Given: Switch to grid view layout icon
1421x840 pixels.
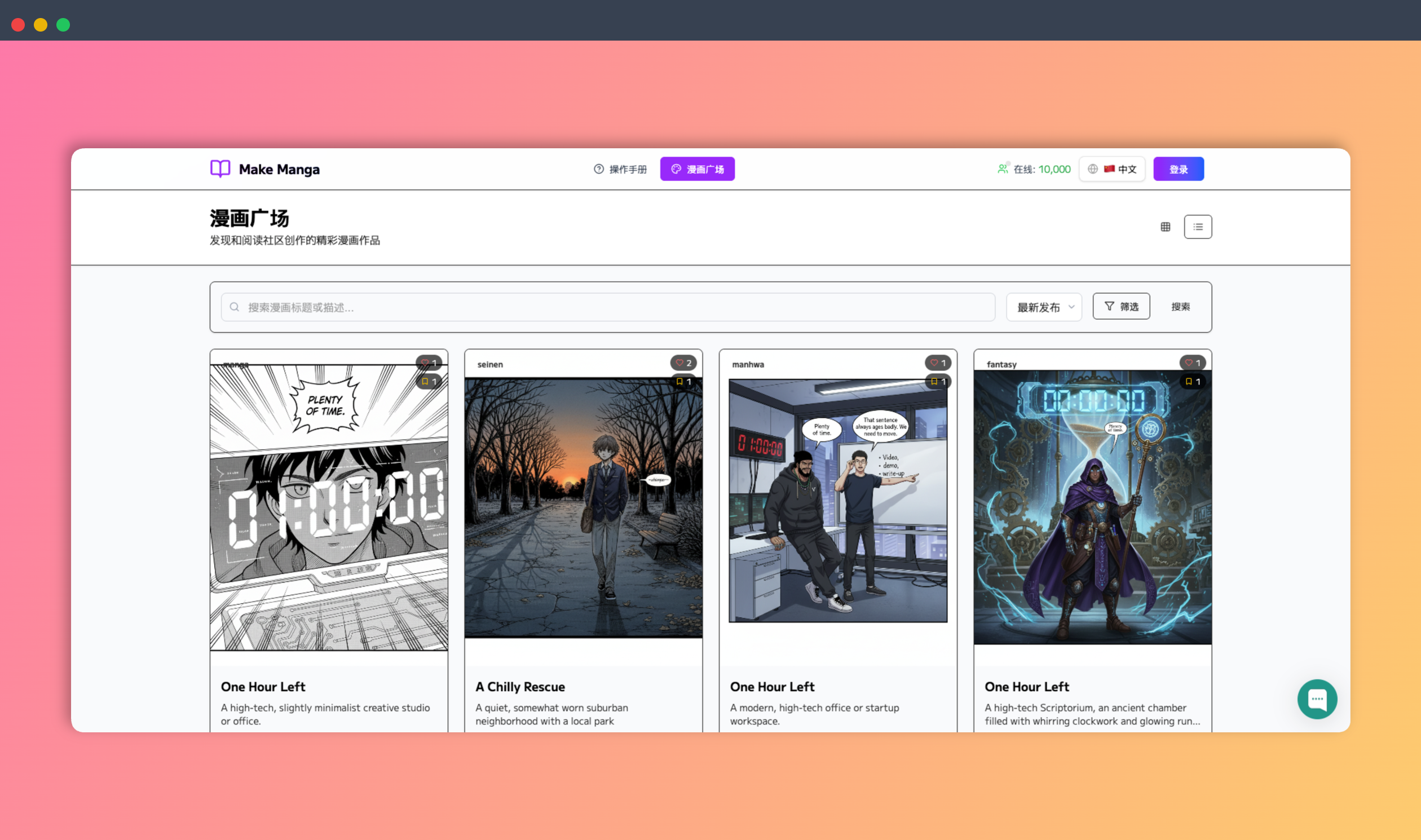Looking at the screenshot, I should [1165, 227].
